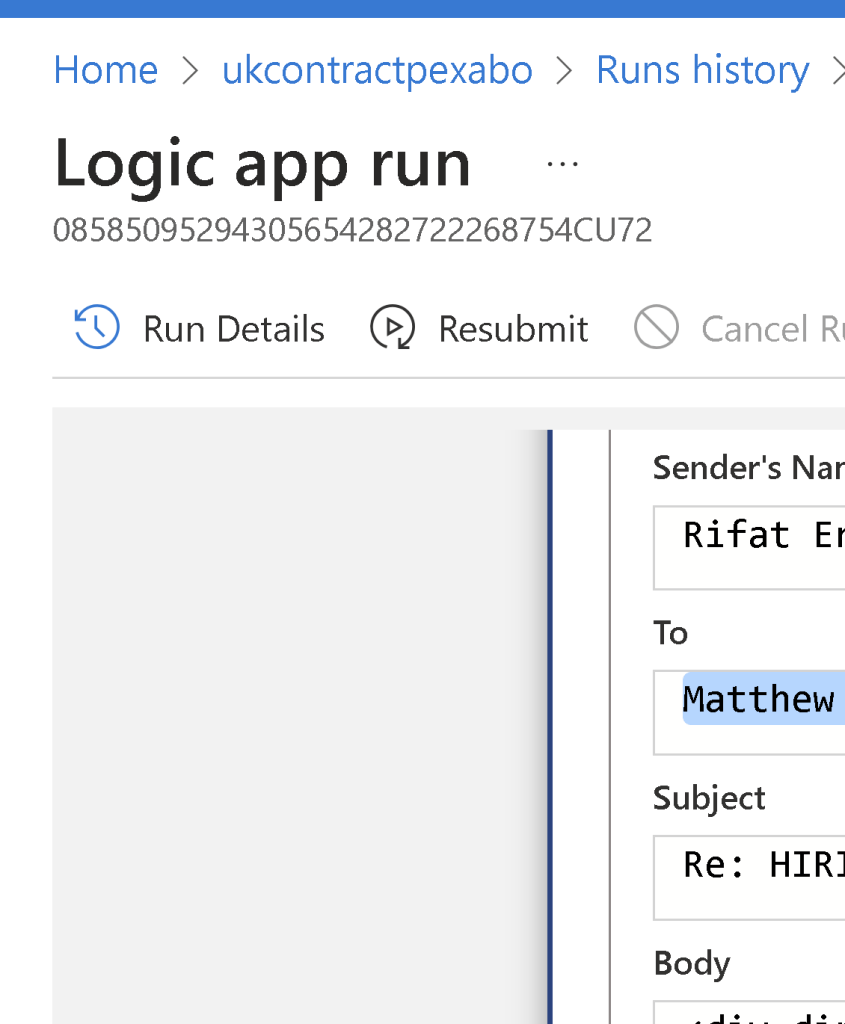Click the Sender's Name label

pos(749,468)
